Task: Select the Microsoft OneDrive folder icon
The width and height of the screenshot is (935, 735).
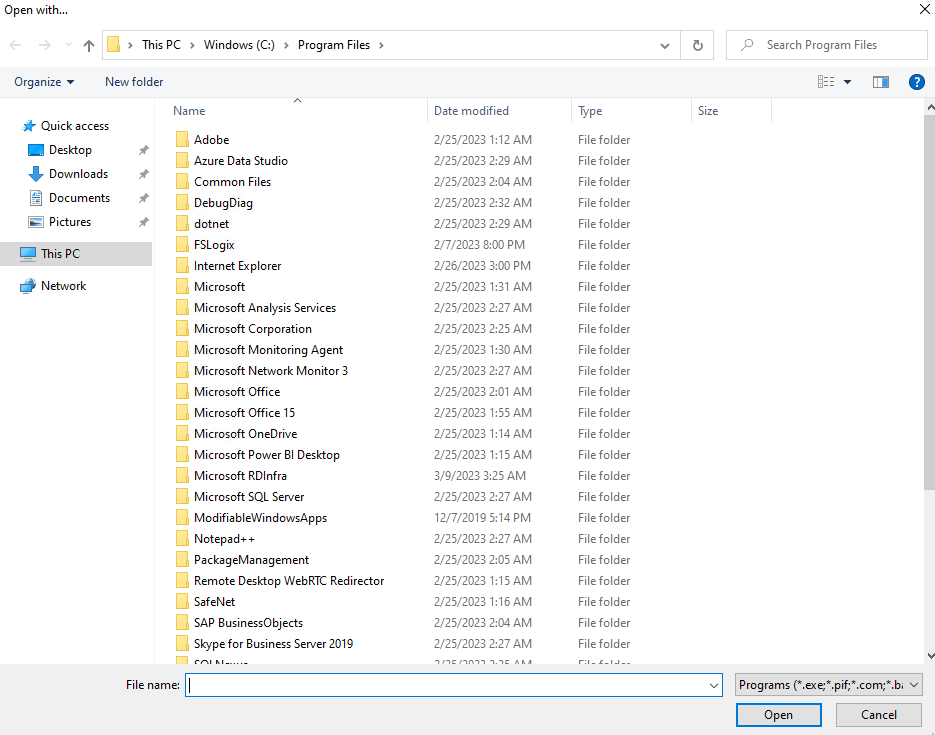Action: point(182,433)
